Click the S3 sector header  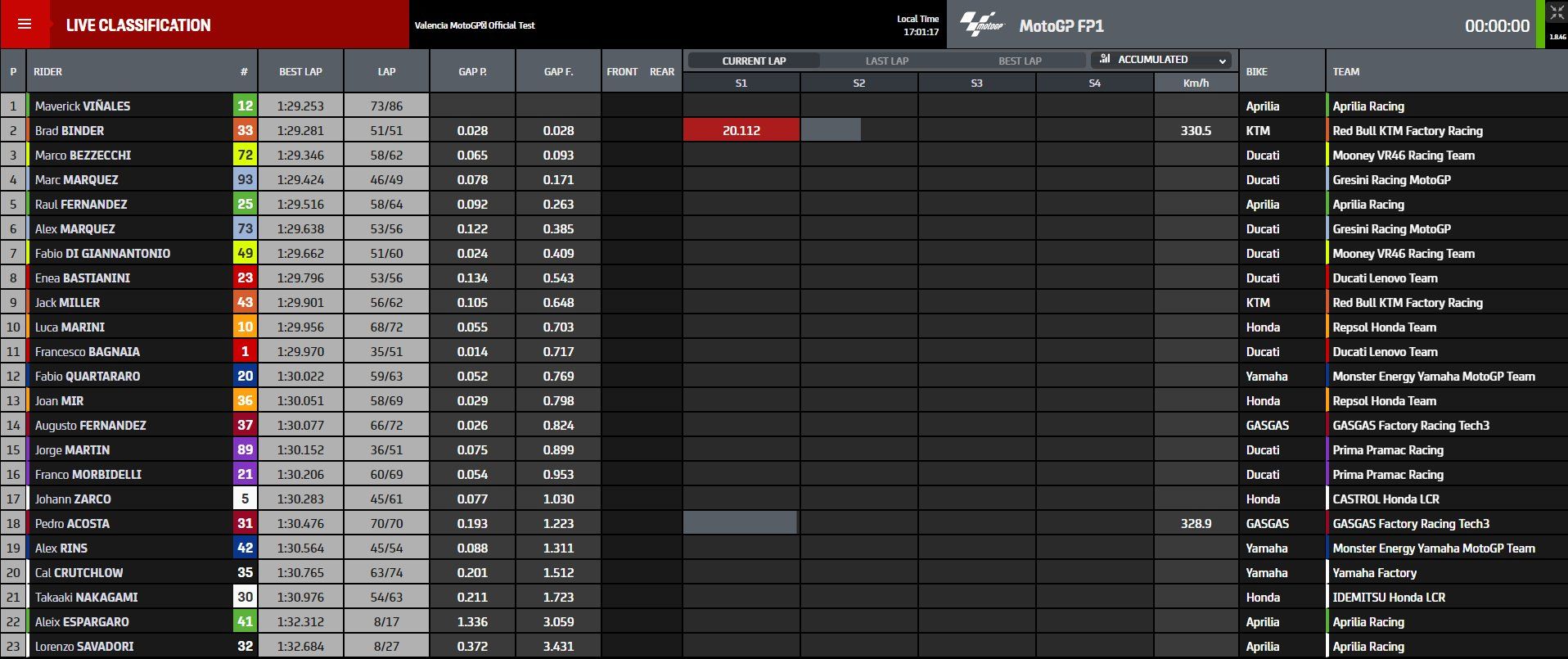click(976, 83)
